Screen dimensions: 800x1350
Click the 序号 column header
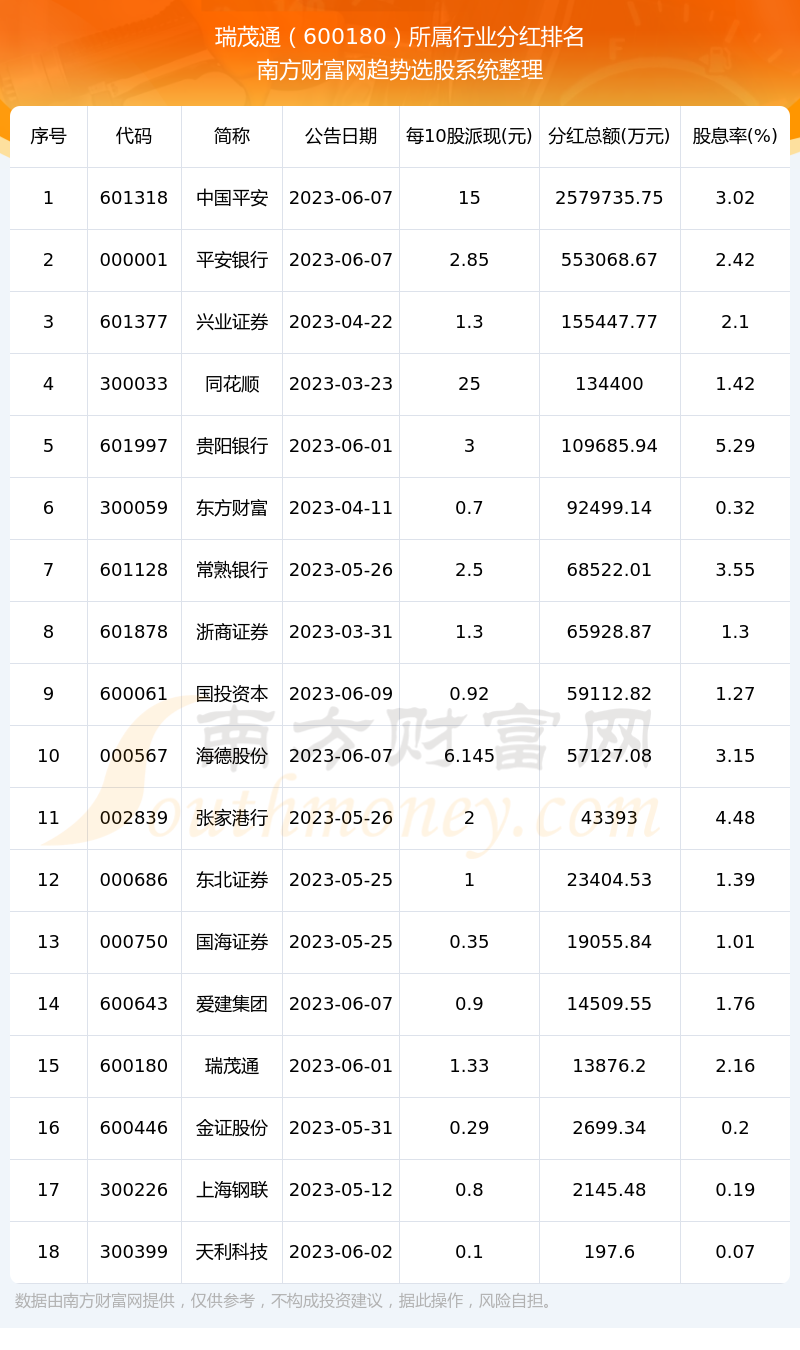48,136
